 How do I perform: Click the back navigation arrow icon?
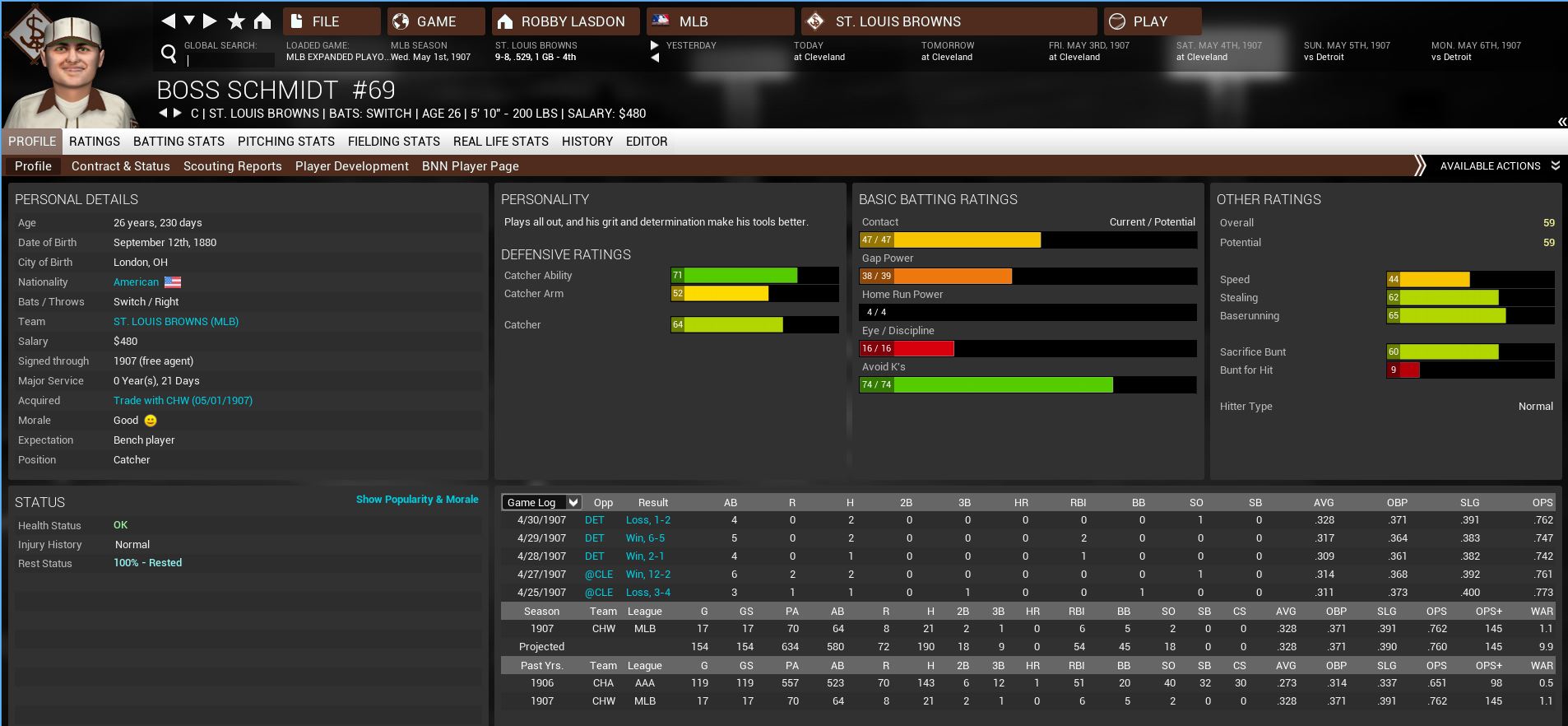click(x=169, y=21)
